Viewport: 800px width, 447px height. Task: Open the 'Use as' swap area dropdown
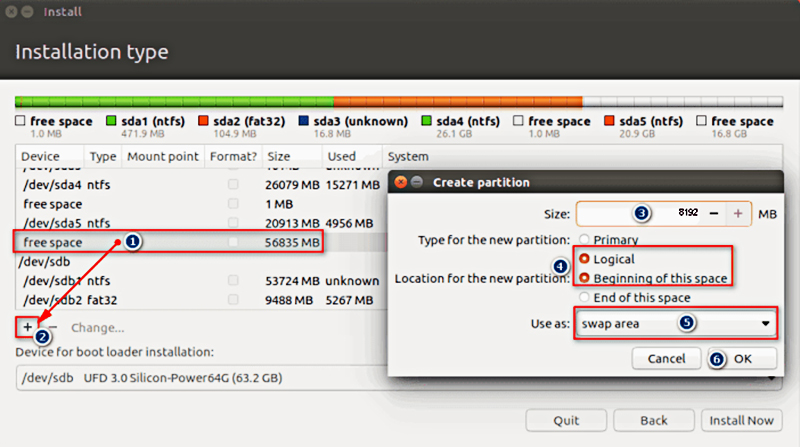point(675,324)
